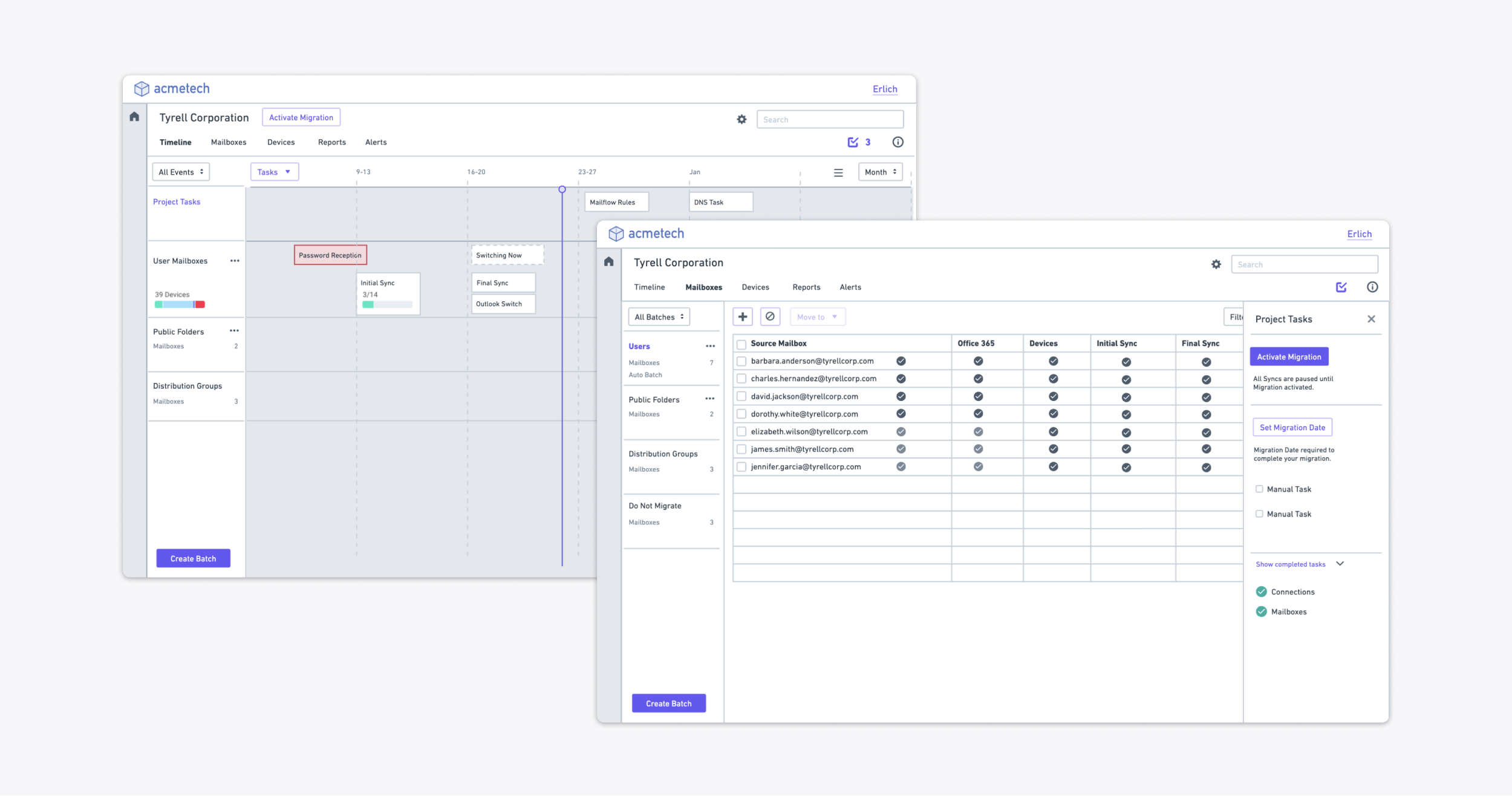
Task: Click the add batch plus icon
Action: click(x=743, y=316)
